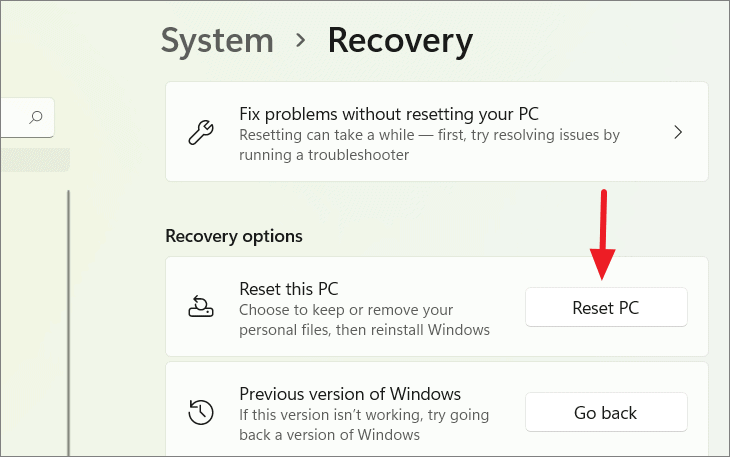Expand the Fix problems chevron arrow
The width and height of the screenshot is (730, 457).
[678, 133]
